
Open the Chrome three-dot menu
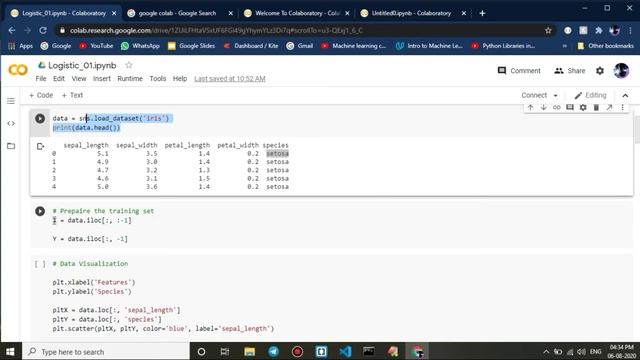[x=631, y=31]
